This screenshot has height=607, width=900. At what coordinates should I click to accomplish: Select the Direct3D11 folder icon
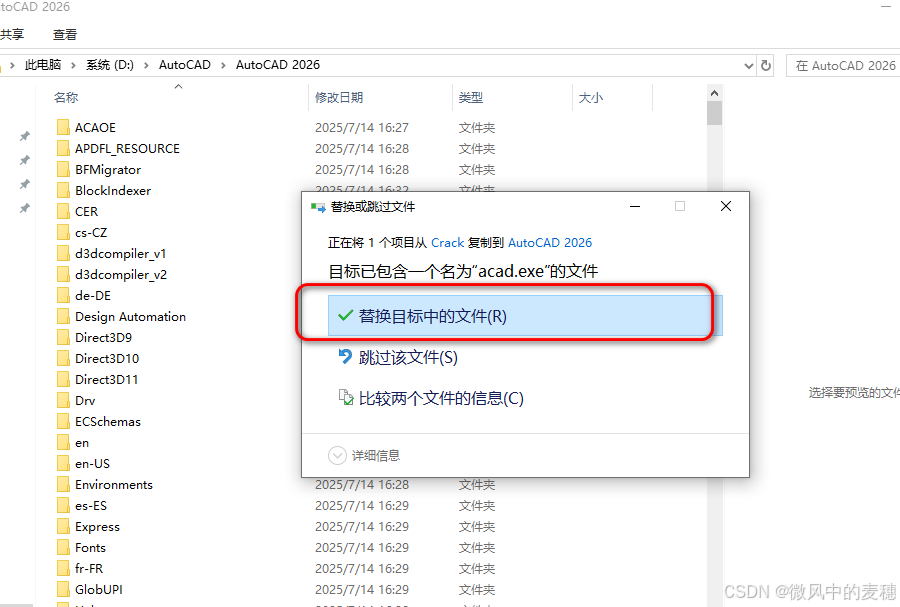click(63, 379)
